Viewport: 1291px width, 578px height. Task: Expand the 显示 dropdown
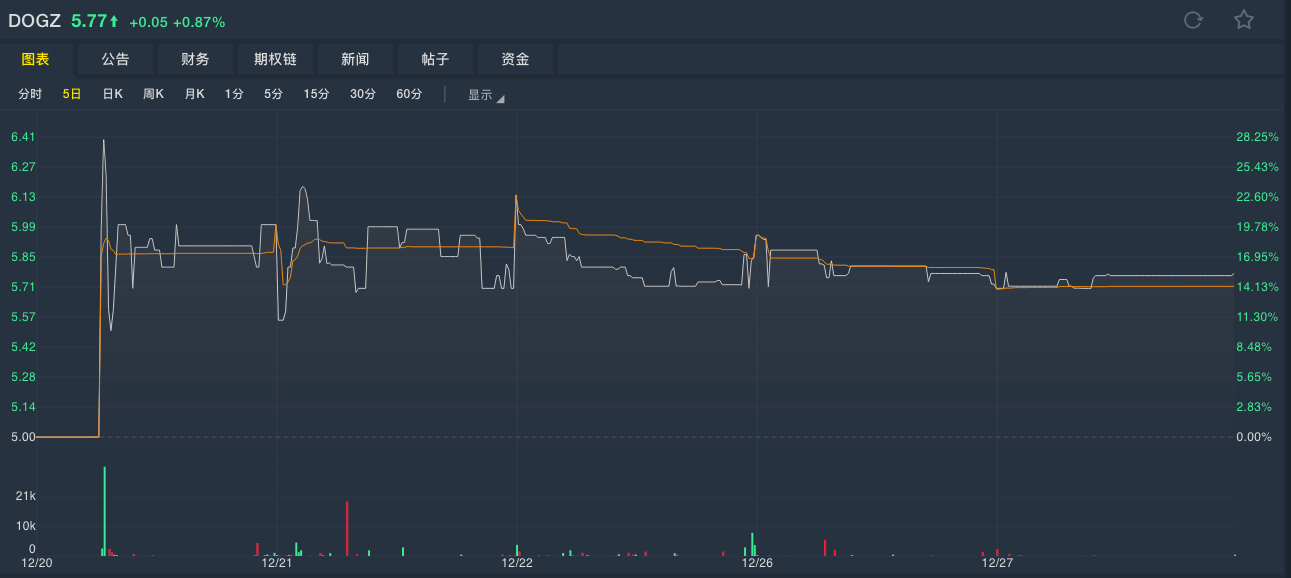click(486, 95)
